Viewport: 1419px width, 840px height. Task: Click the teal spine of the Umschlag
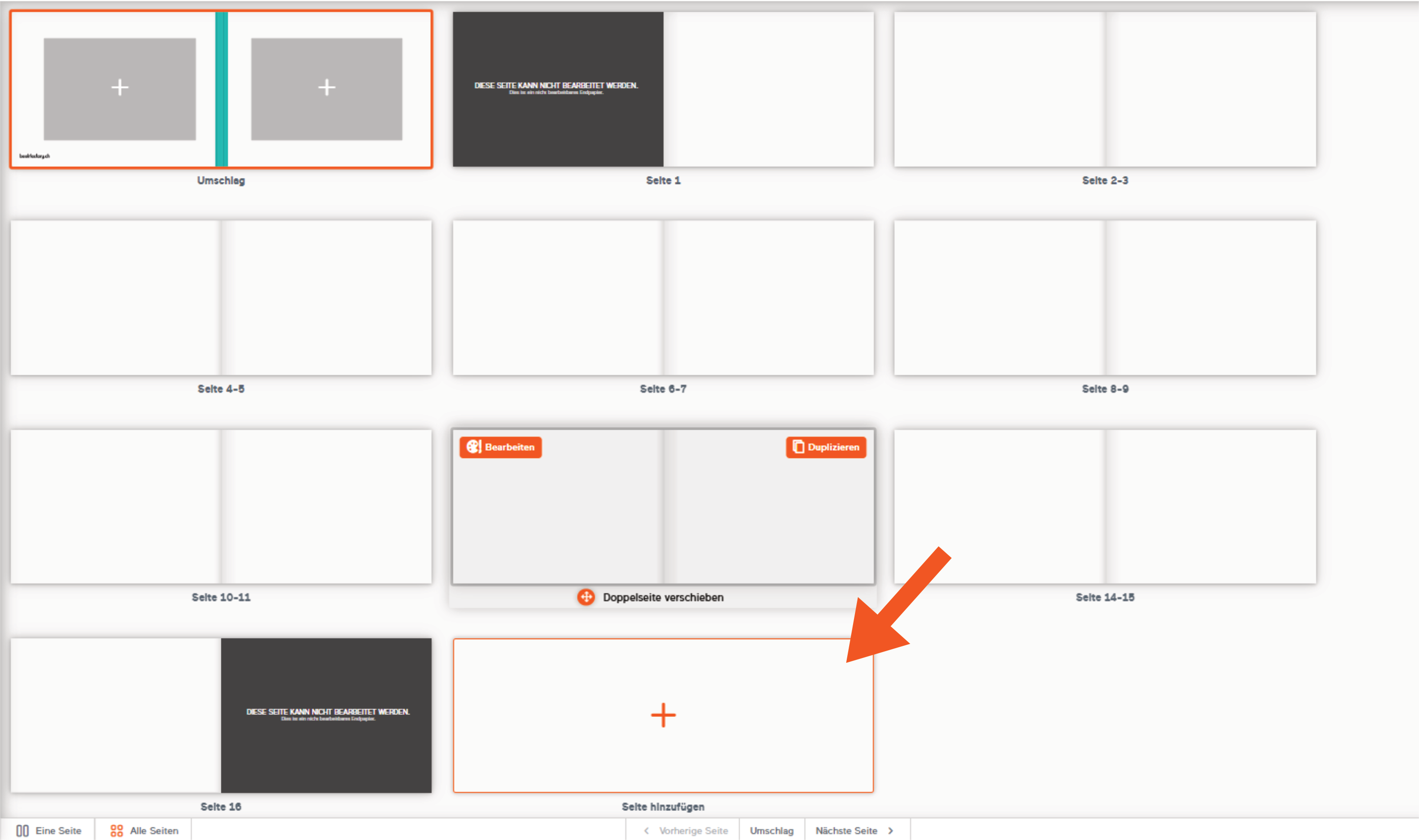click(221, 90)
